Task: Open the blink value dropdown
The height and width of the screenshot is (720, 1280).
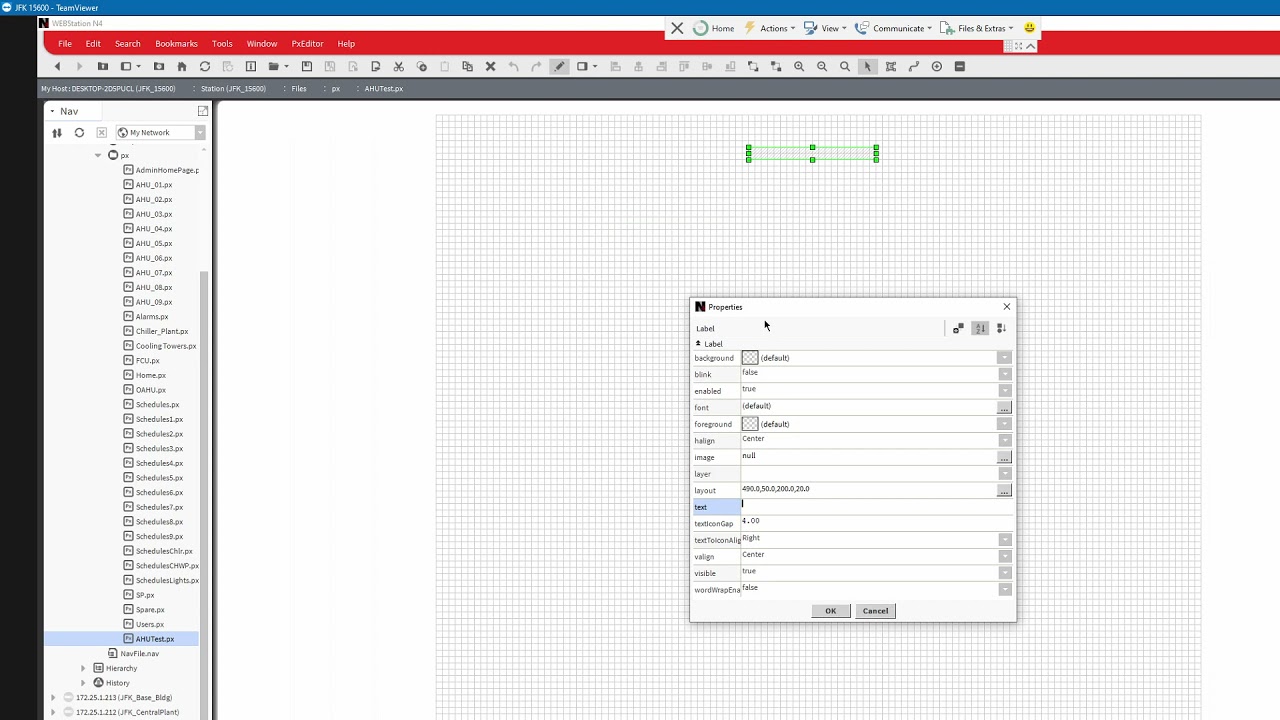Action: click(1004, 374)
